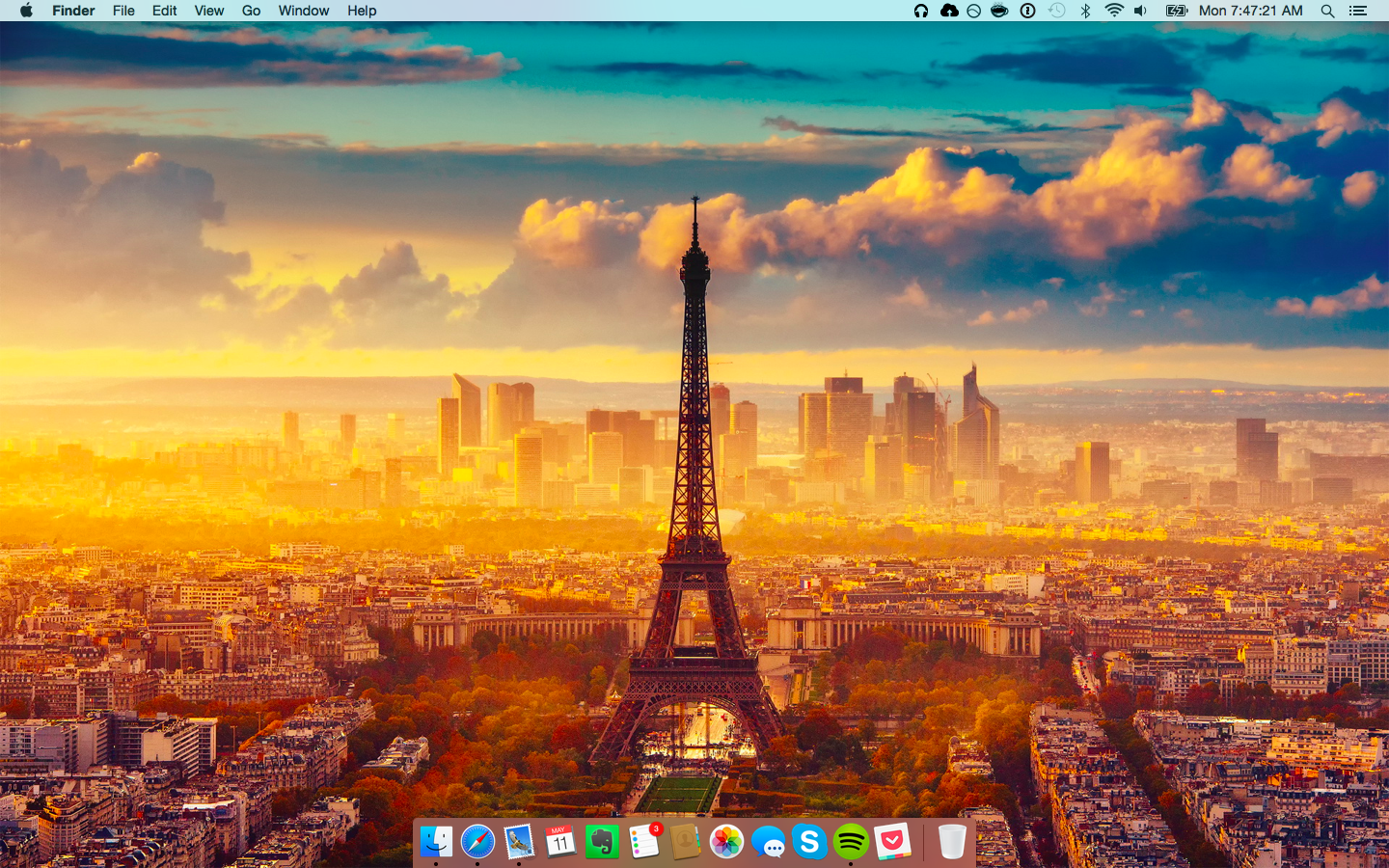Open Finder from the Dock
Viewport: 1389px width, 868px height.
(436, 842)
